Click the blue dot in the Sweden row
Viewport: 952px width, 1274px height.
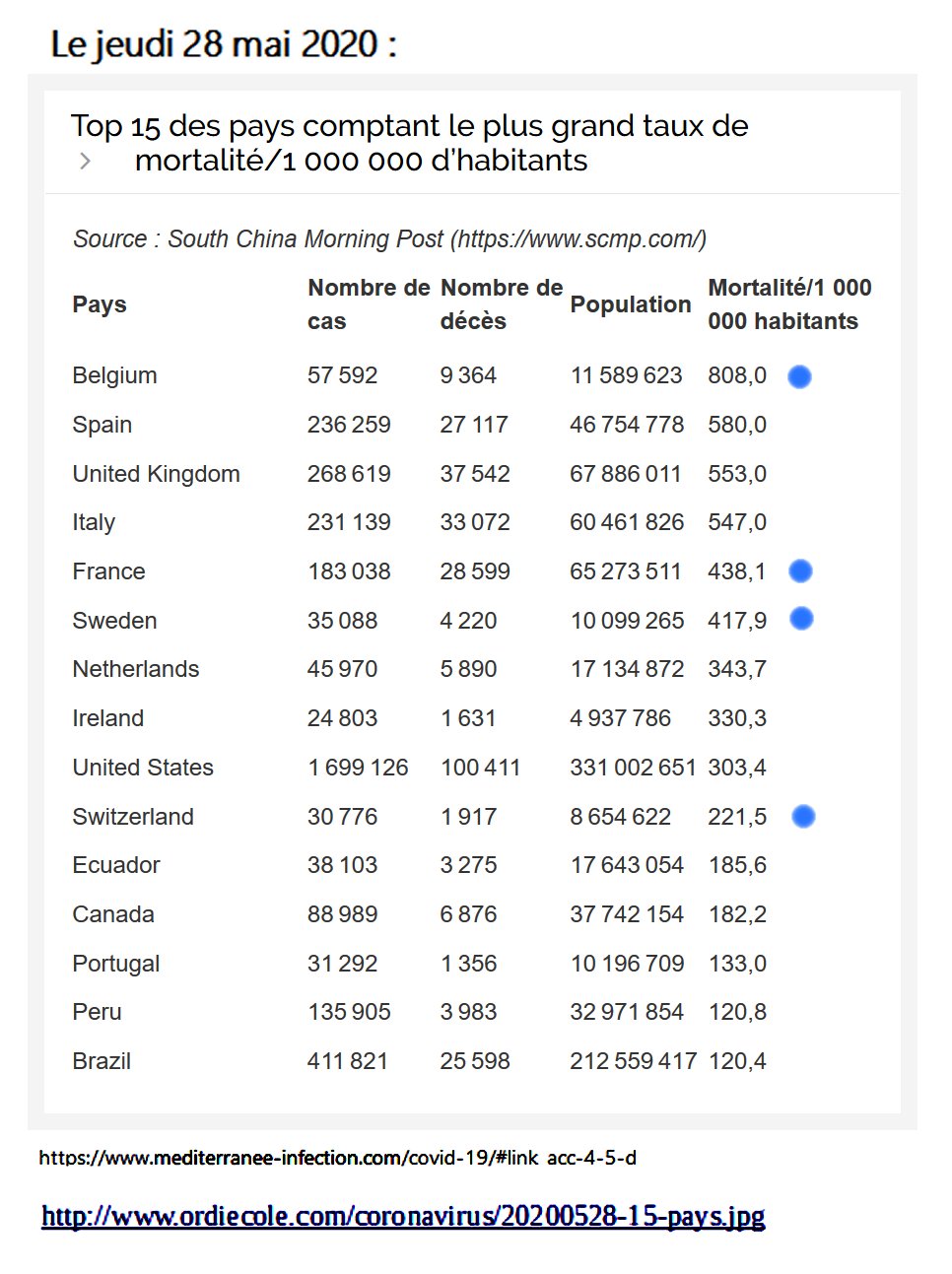click(x=801, y=618)
